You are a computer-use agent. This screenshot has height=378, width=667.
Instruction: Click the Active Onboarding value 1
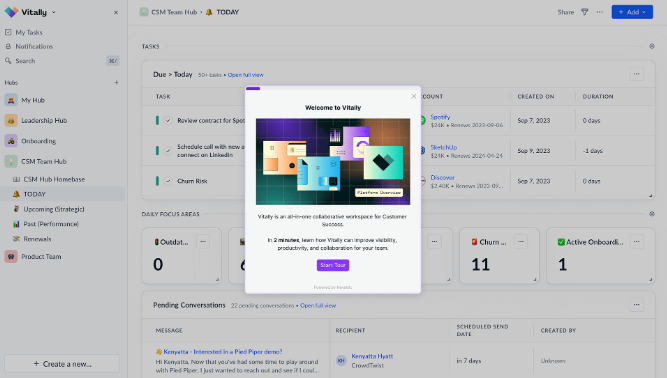(562, 265)
